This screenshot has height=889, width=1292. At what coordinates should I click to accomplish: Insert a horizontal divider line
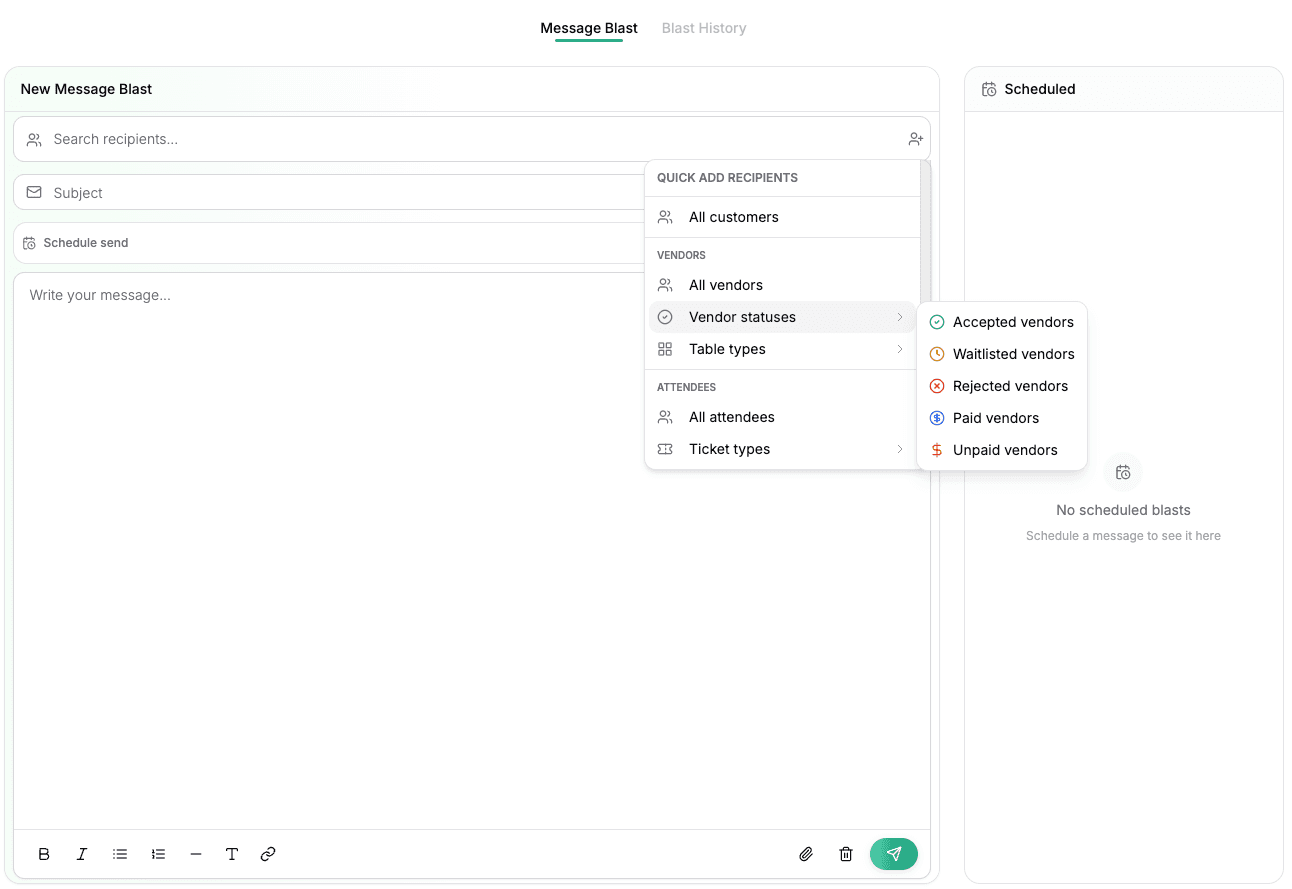click(196, 854)
